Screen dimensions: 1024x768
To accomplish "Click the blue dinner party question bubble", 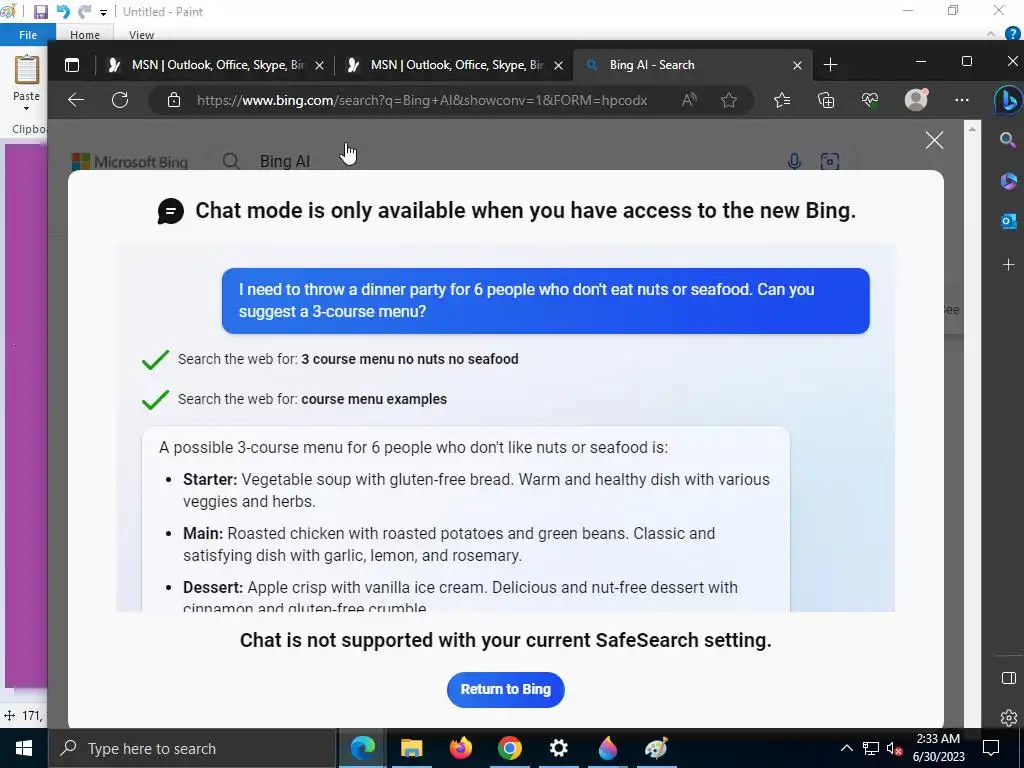I will 545,300.
